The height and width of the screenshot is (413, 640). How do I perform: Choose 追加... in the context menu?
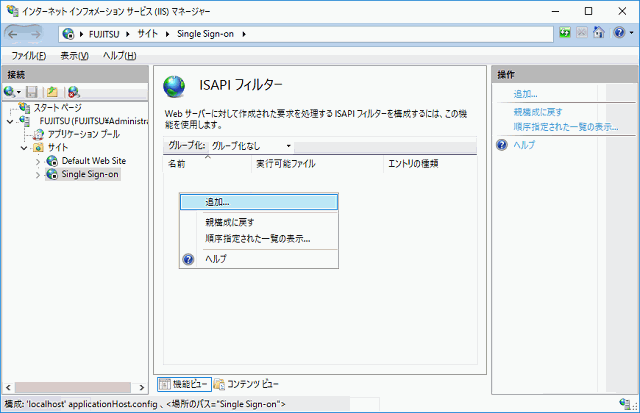point(259,202)
